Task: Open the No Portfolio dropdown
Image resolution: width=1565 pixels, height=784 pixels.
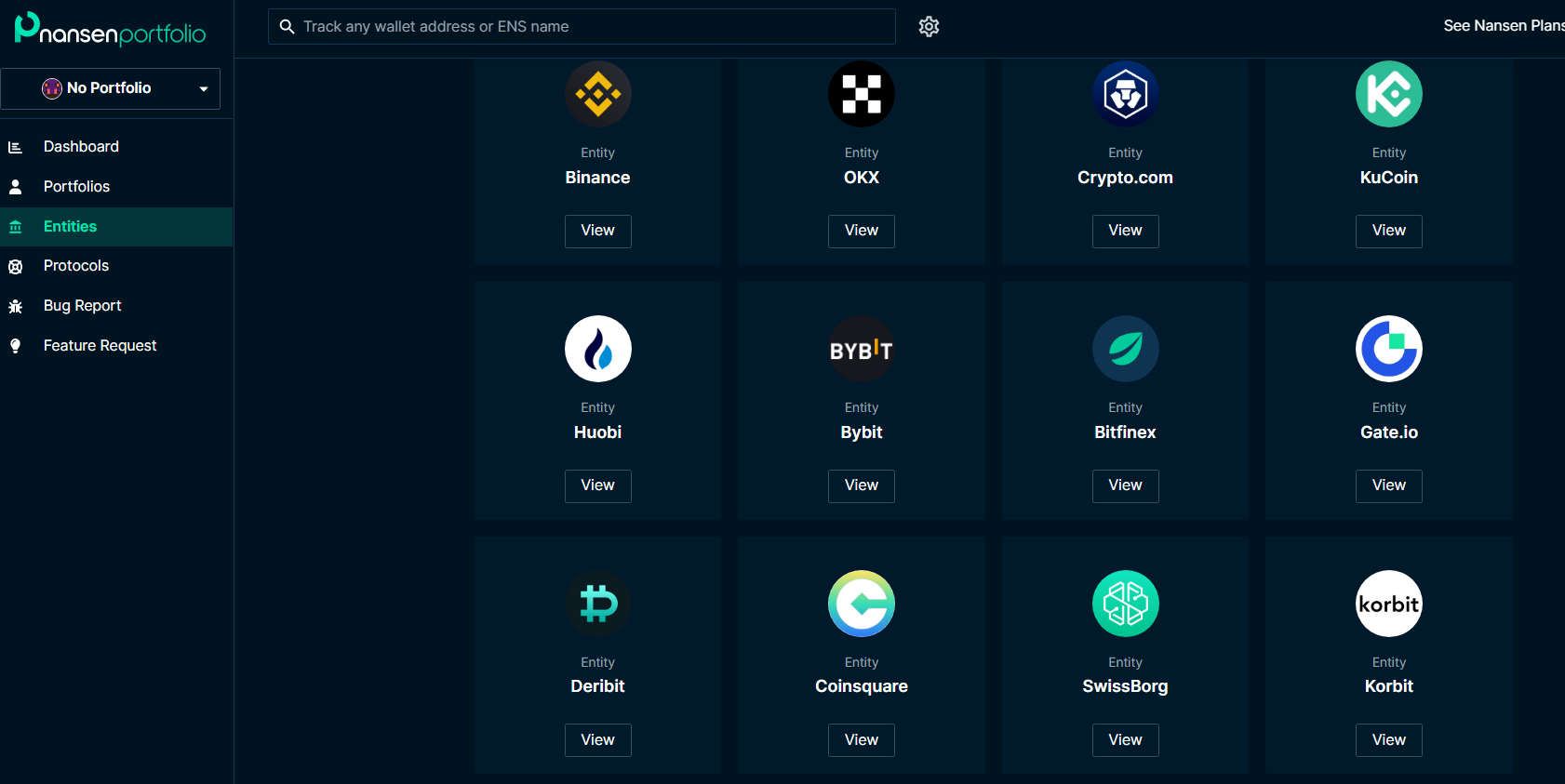Action: pos(111,88)
